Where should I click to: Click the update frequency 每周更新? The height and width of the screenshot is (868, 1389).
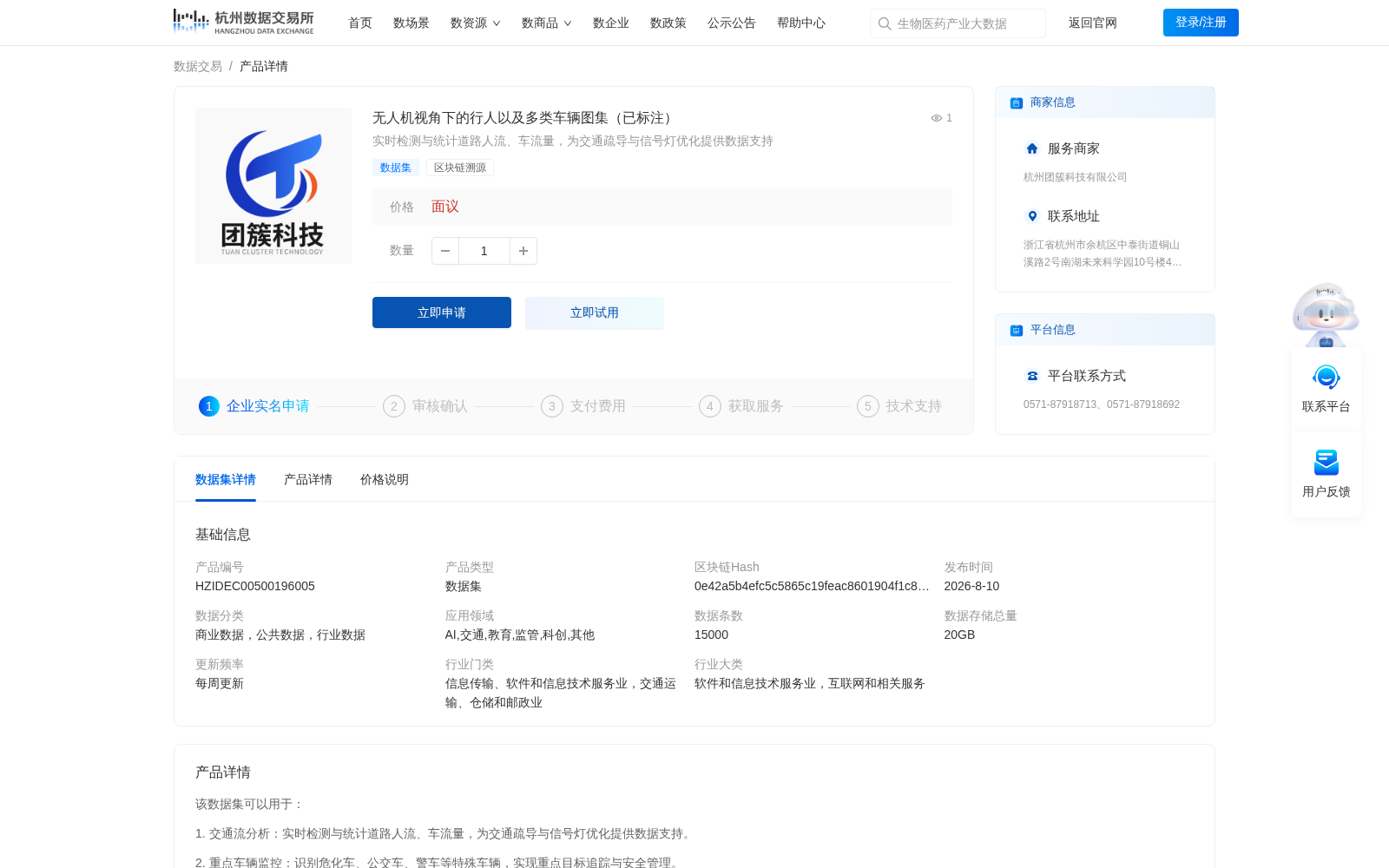pyautogui.click(x=220, y=683)
